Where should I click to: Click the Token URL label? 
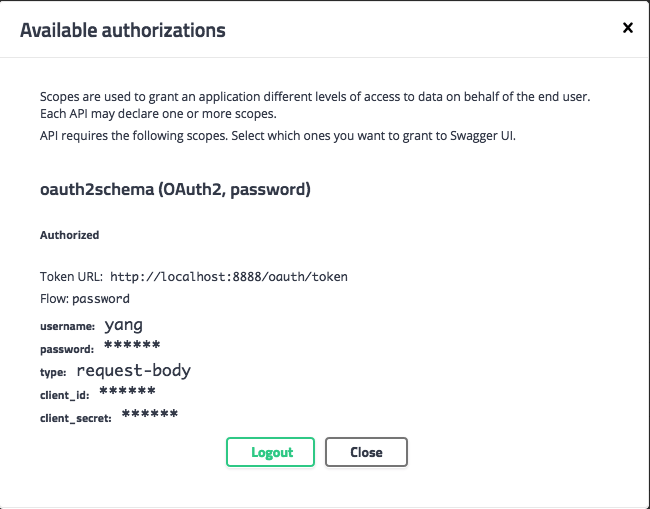[71, 276]
